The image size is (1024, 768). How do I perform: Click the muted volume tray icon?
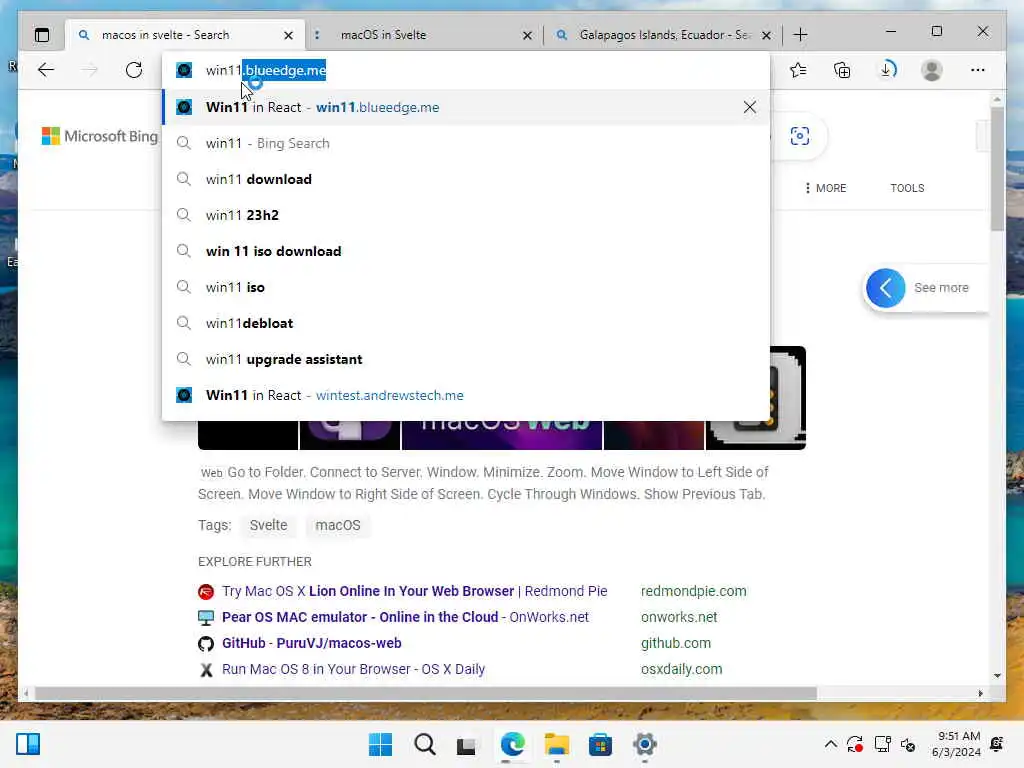point(908,744)
